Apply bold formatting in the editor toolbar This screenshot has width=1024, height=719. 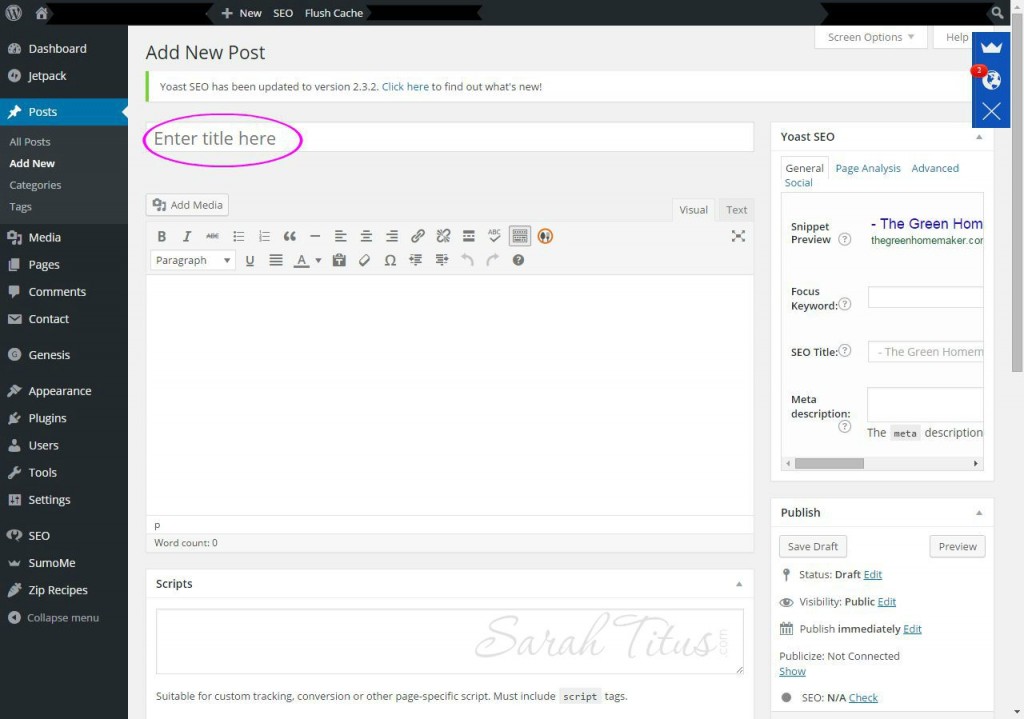(x=162, y=236)
